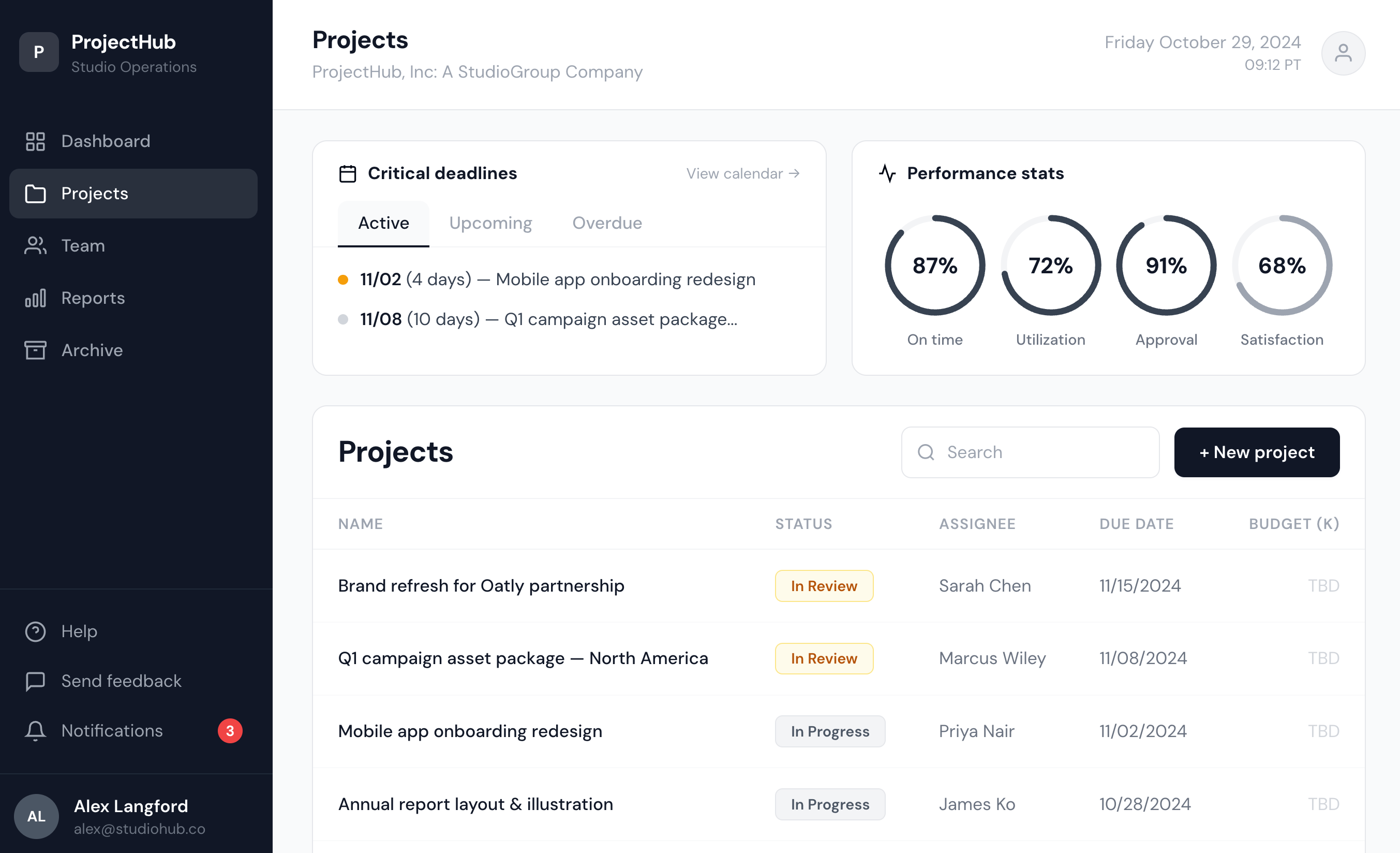Click the Reports bar chart icon

click(x=36, y=298)
